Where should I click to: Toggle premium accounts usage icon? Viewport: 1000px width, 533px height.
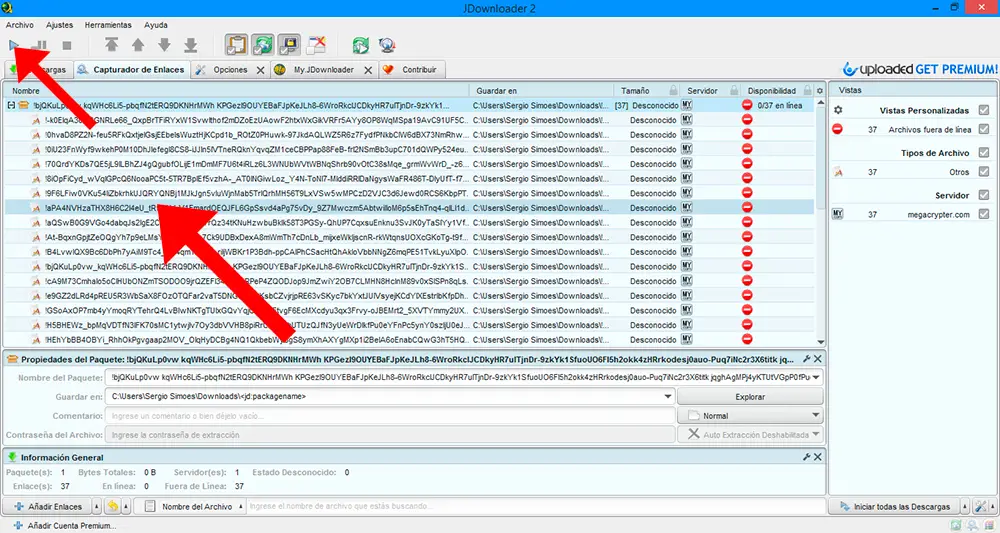tap(289, 45)
